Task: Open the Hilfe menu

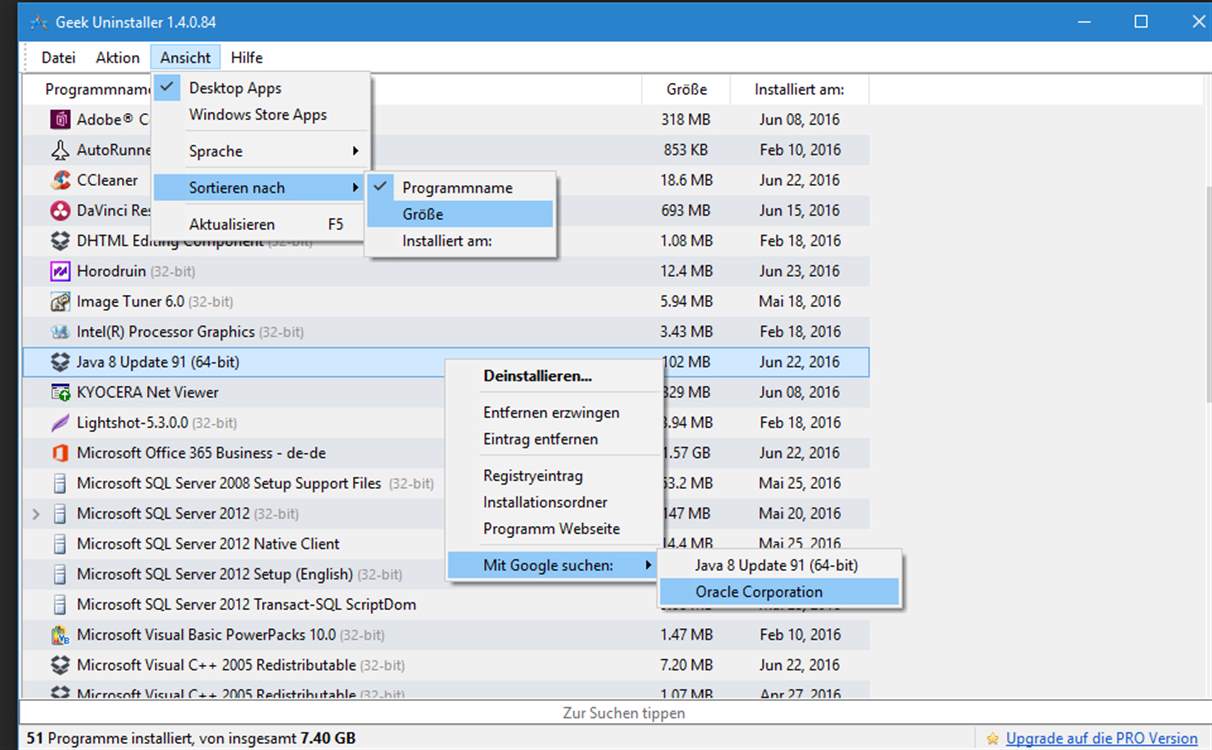Action: (247, 57)
